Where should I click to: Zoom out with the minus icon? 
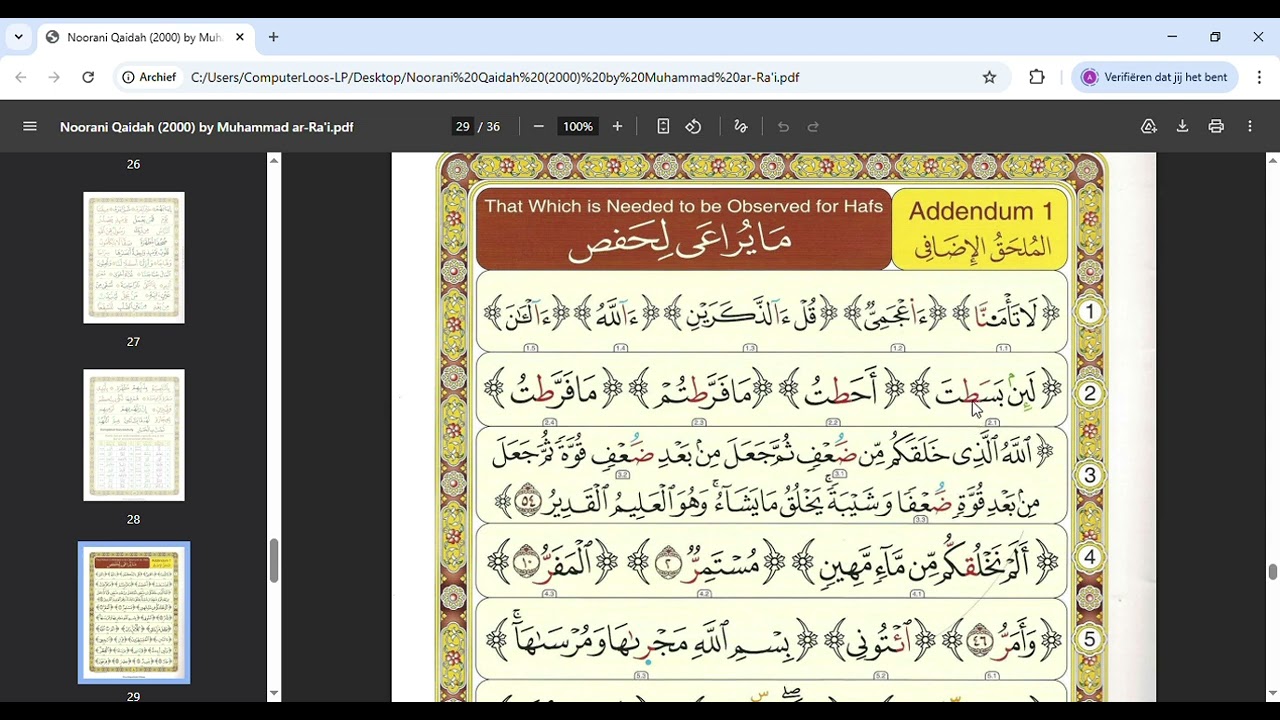pyautogui.click(x=539, y=127)
